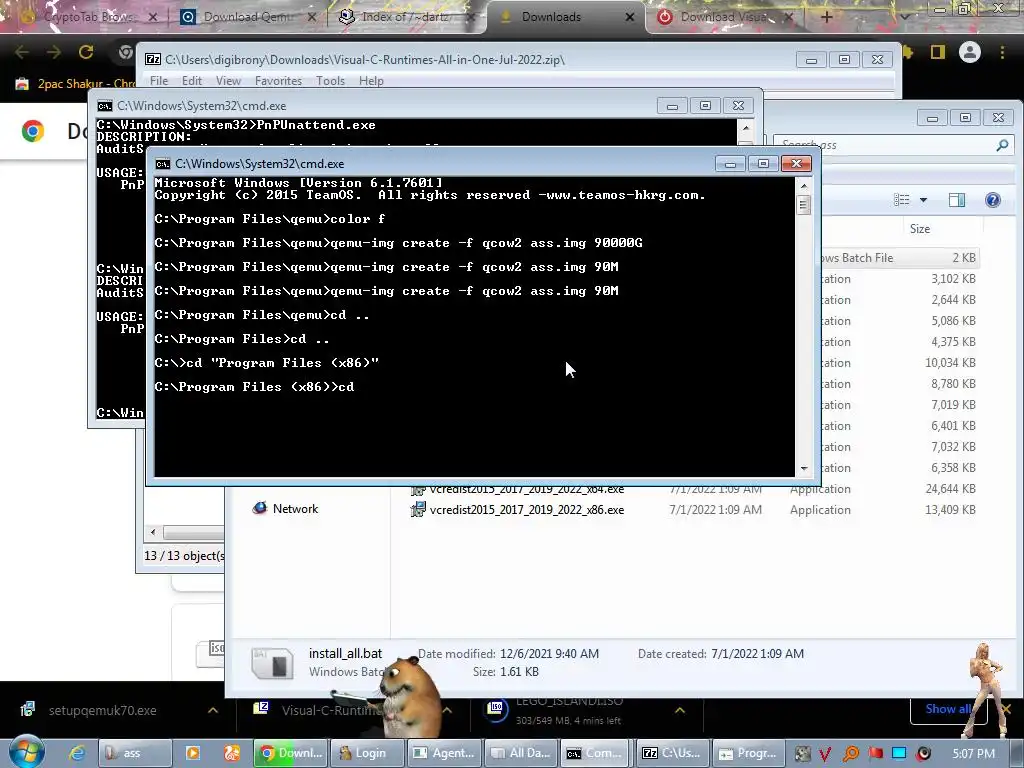
Task: Expand the Explorer view options dropdown arrow
Action: [x=923, y=200]
